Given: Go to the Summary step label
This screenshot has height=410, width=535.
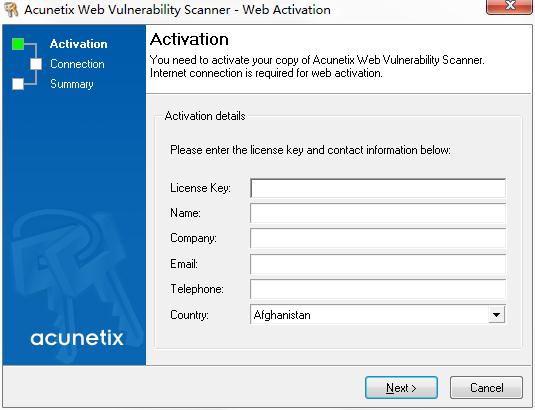Looking at the screenshot, I should click(x=72, y=84).
